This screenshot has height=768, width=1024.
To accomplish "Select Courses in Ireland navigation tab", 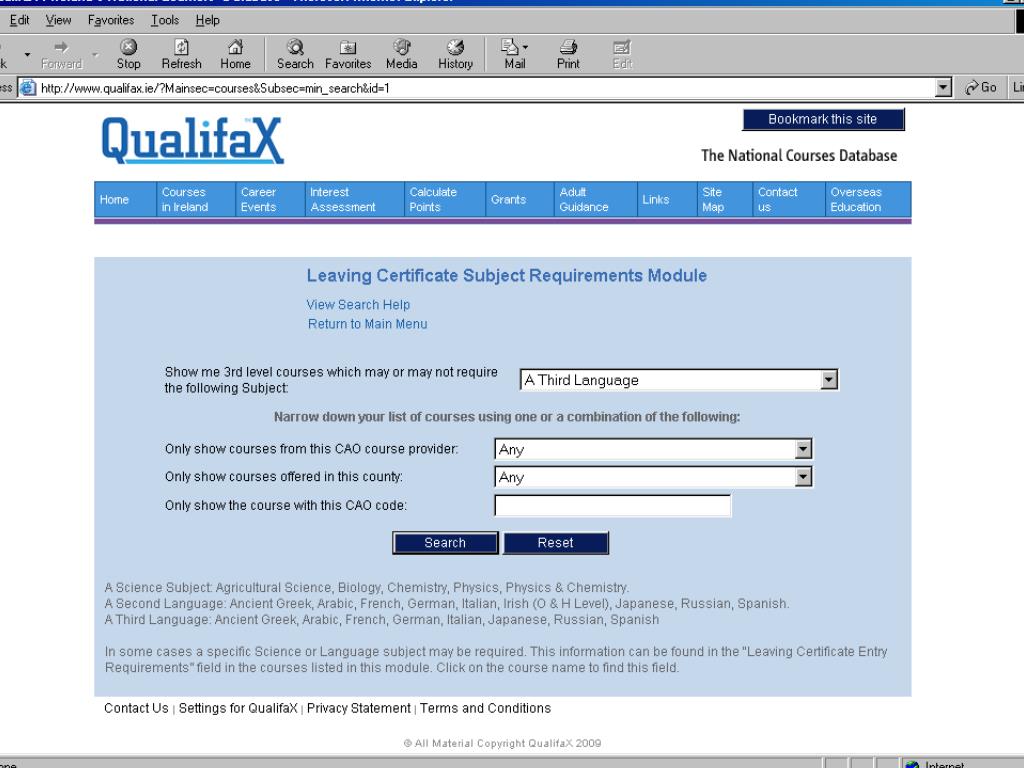I will (196, 200).
